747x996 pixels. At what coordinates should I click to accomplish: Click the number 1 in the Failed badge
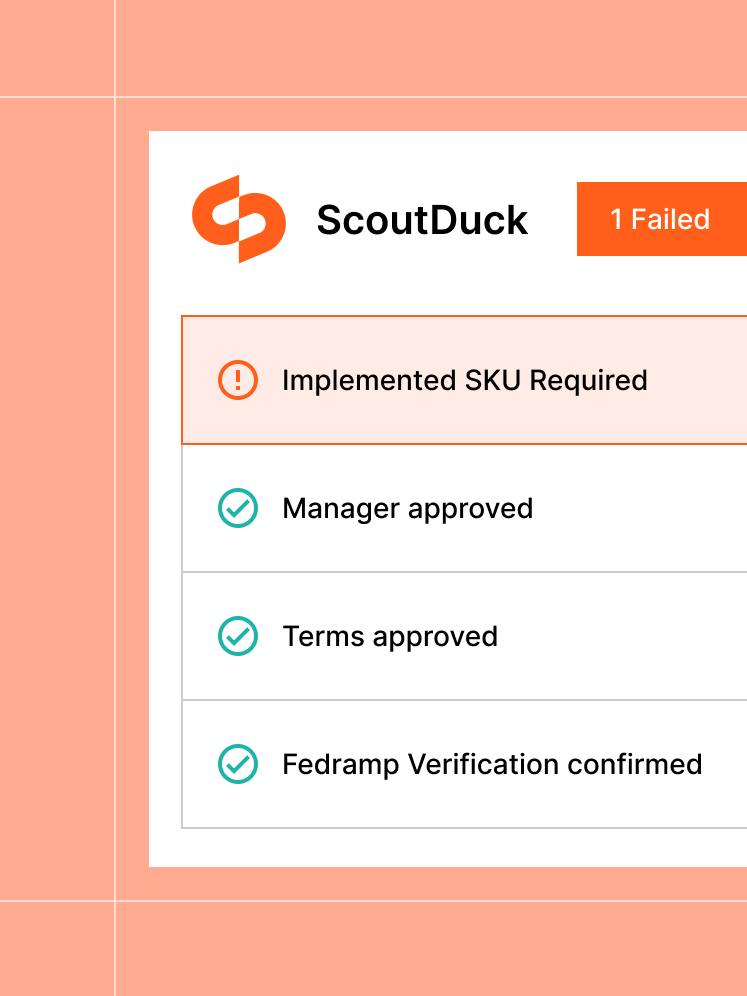pos(616,219)
